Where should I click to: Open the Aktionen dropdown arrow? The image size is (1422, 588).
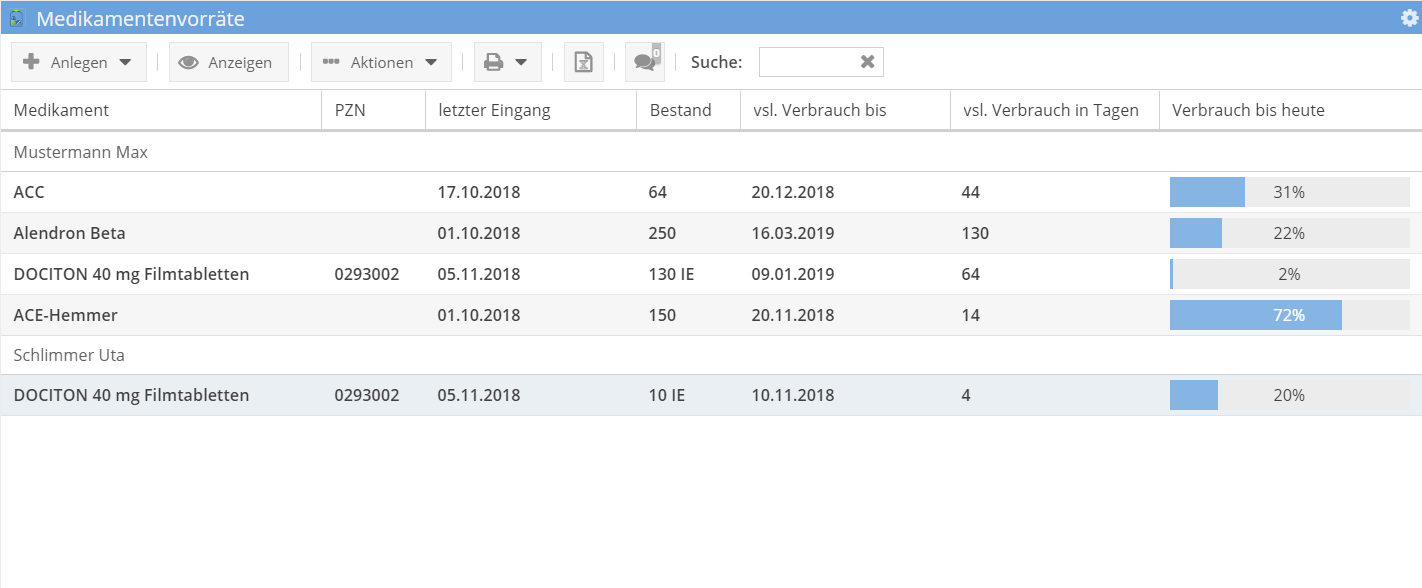click(431, 61)
